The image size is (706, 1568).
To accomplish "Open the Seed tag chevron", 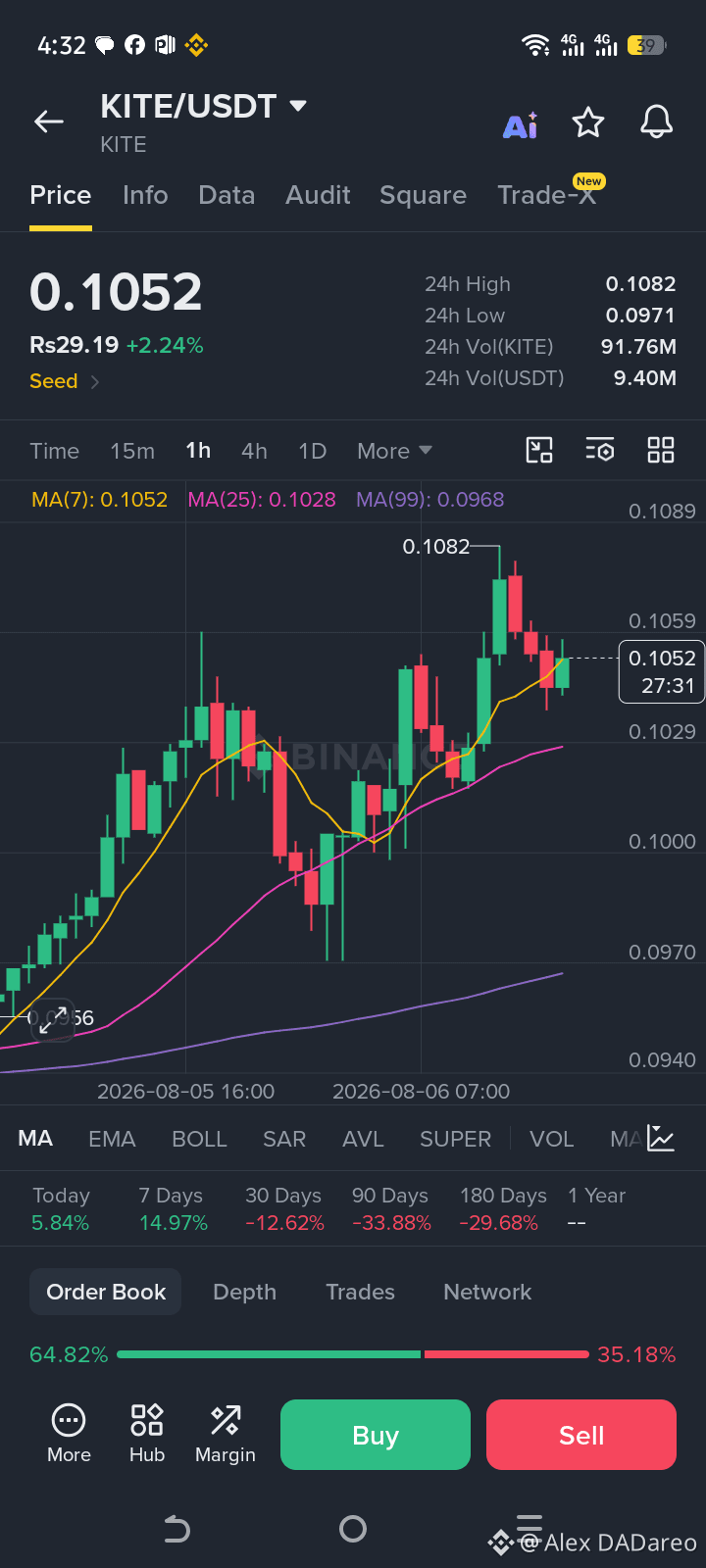I will coord(95,382).
